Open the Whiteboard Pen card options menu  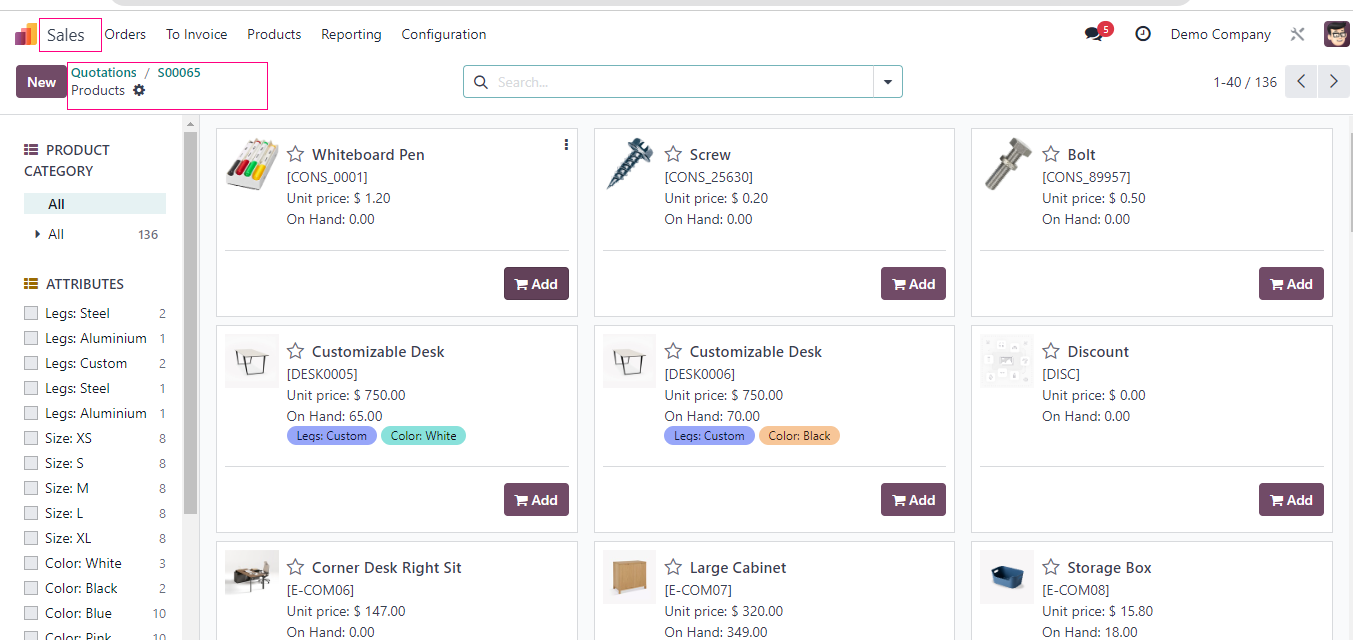pos(566,145)
